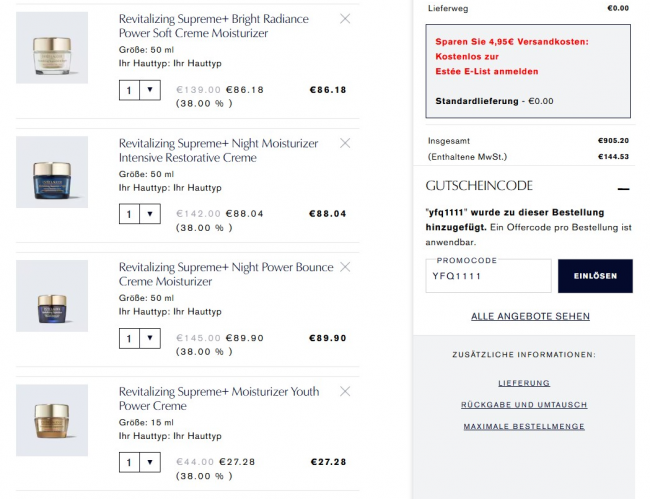This screenshot has height=499, width=650.
Task: Open Rückgabe und Umtausch link
Action: pyautogui.click(x=524, y=405)
